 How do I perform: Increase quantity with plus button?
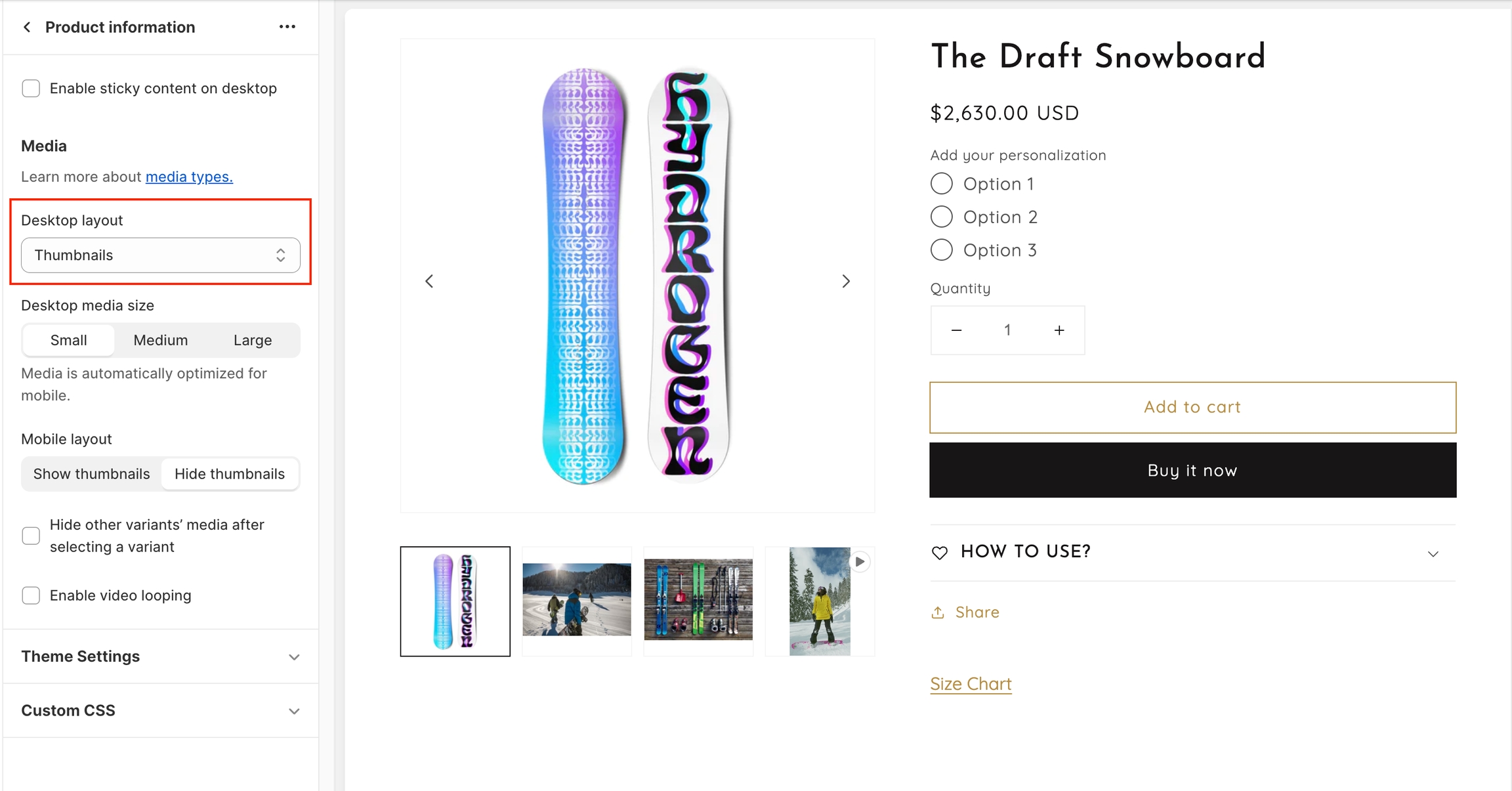point(1059,330)
